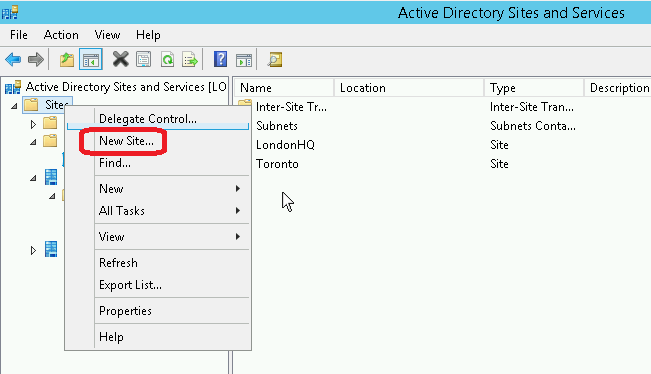The width and height of the screenshot is (651, 374).
Task: Open the Help menu in the menu bar
Action: [x=148, y=35]
